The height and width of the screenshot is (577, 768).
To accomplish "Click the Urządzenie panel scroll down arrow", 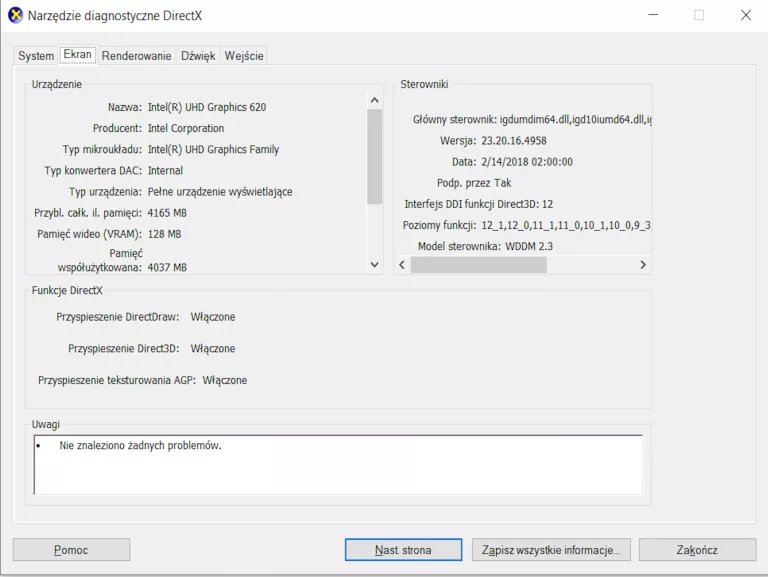I will (375, 264).
